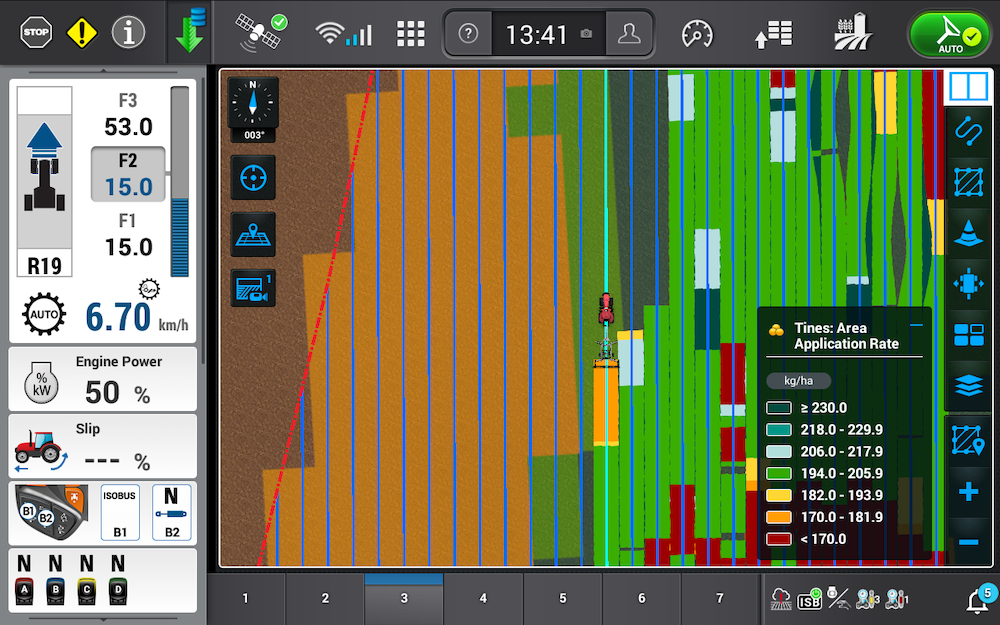Recenter map with the crosshair button
Screen dimensions: 1000x625
254,179
